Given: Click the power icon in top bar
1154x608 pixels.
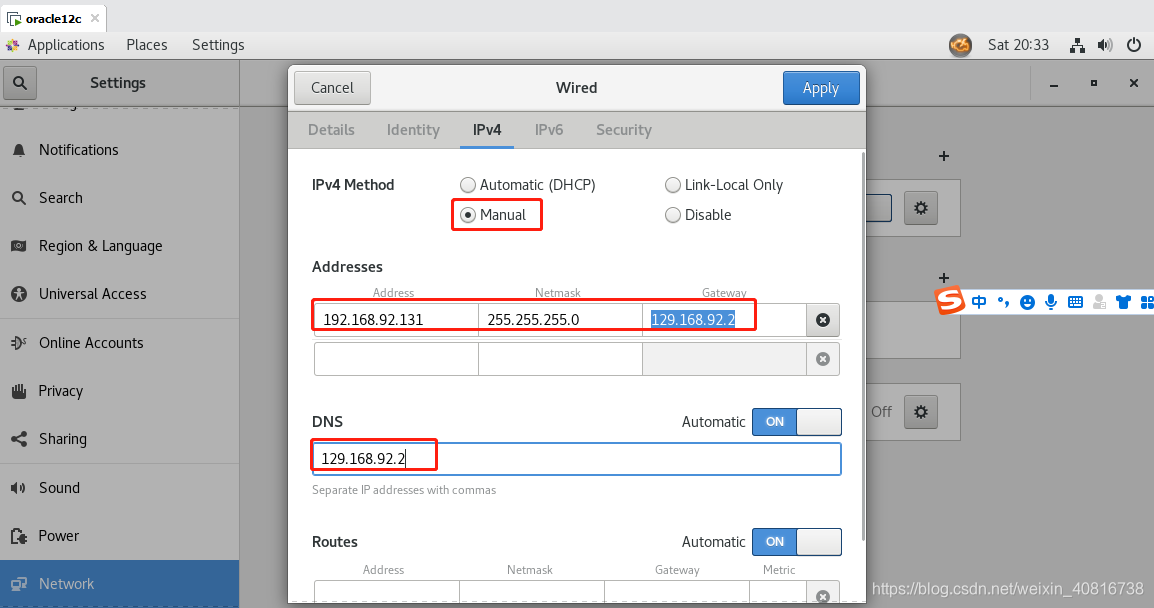Looking at the screenshot, I should click(x=1134, y=45).
